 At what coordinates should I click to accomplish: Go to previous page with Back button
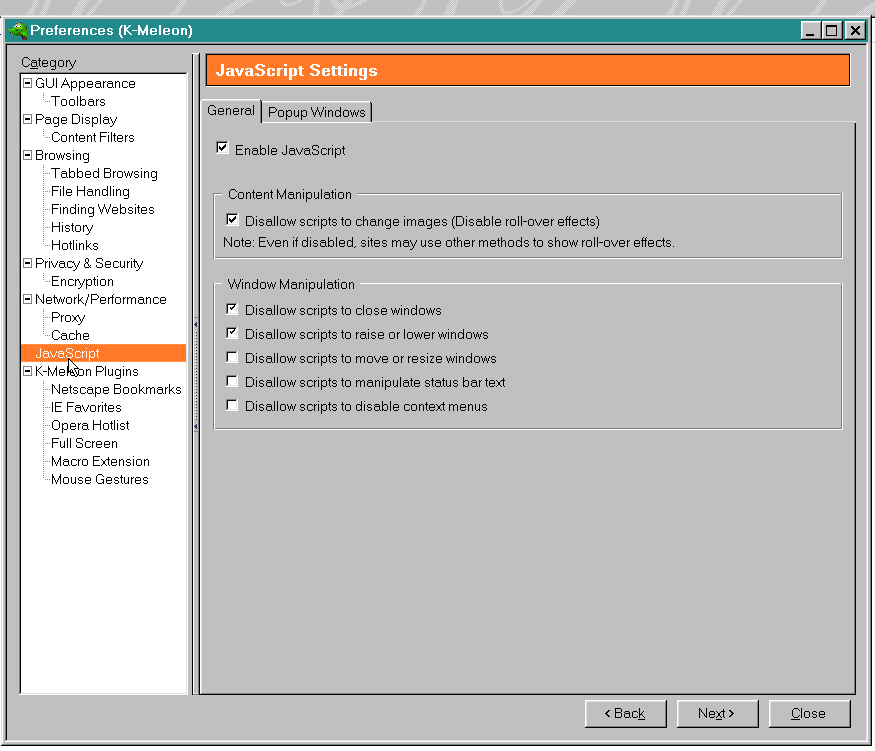625,713
